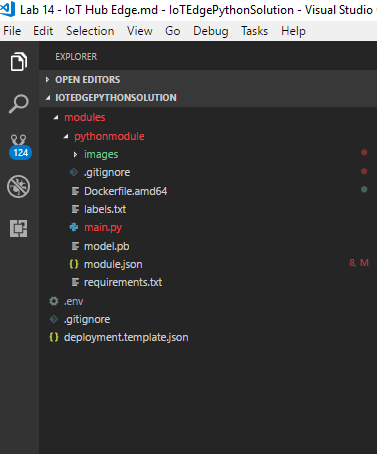
Task: Click the EXPLORER panel title
Action: 76,57
